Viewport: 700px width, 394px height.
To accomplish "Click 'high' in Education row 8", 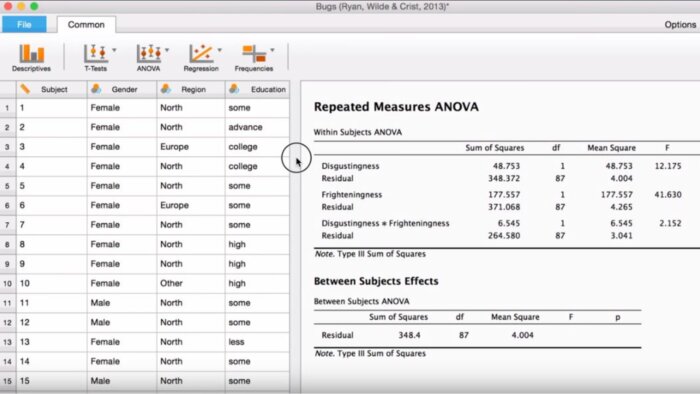I will point(237,245).
